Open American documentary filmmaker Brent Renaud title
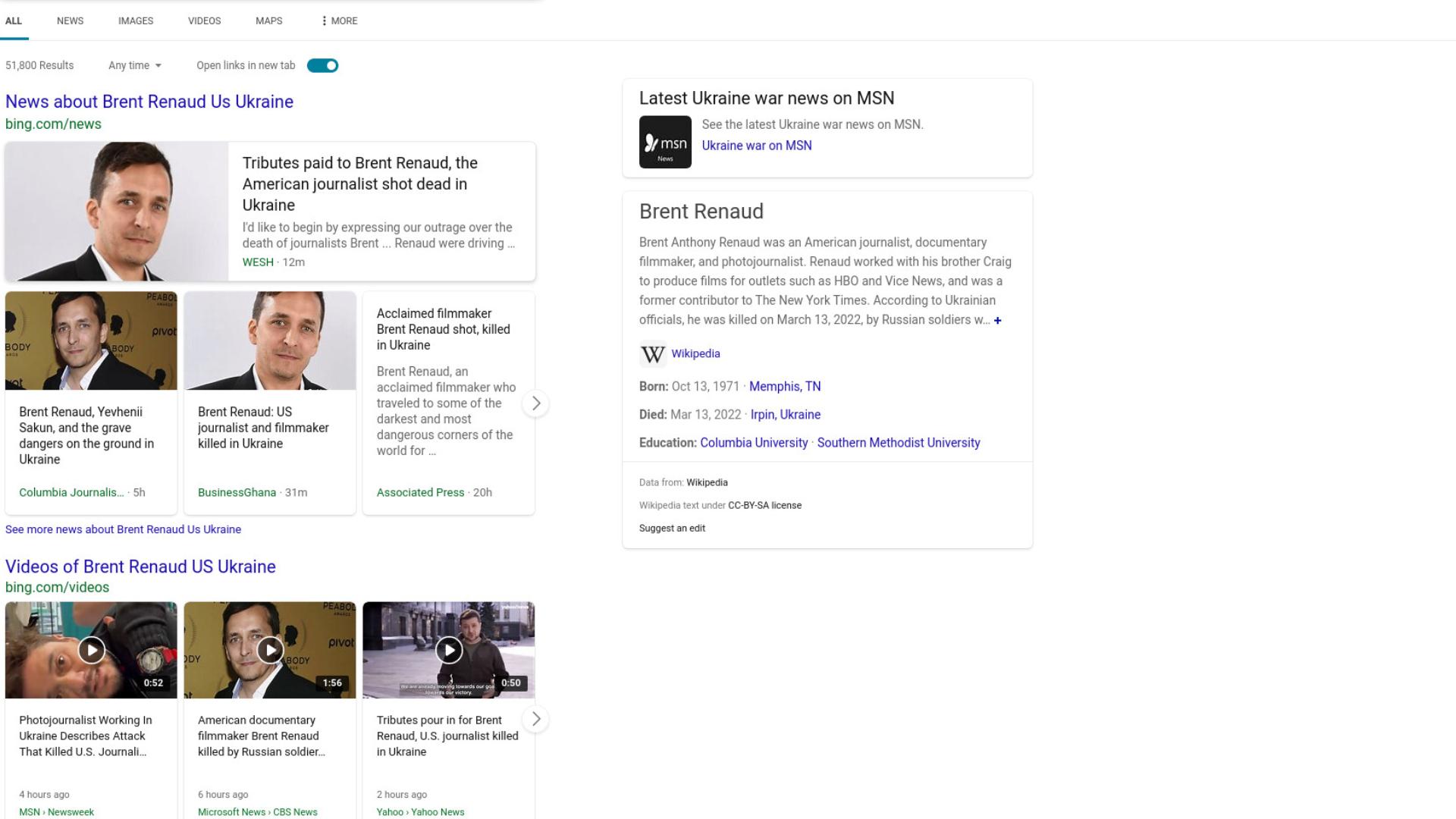 (x=261, y=736)
